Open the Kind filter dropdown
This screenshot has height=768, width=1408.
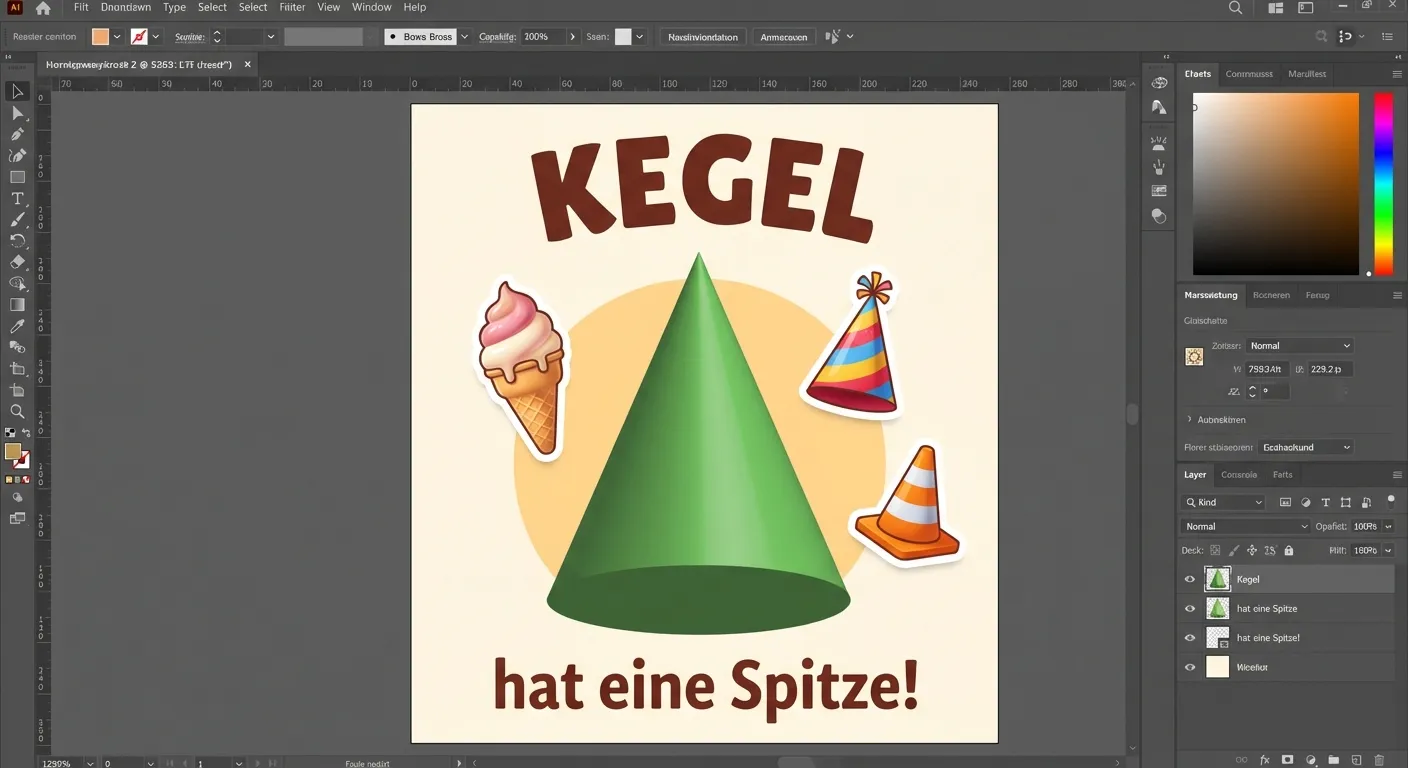(1222, 501)
